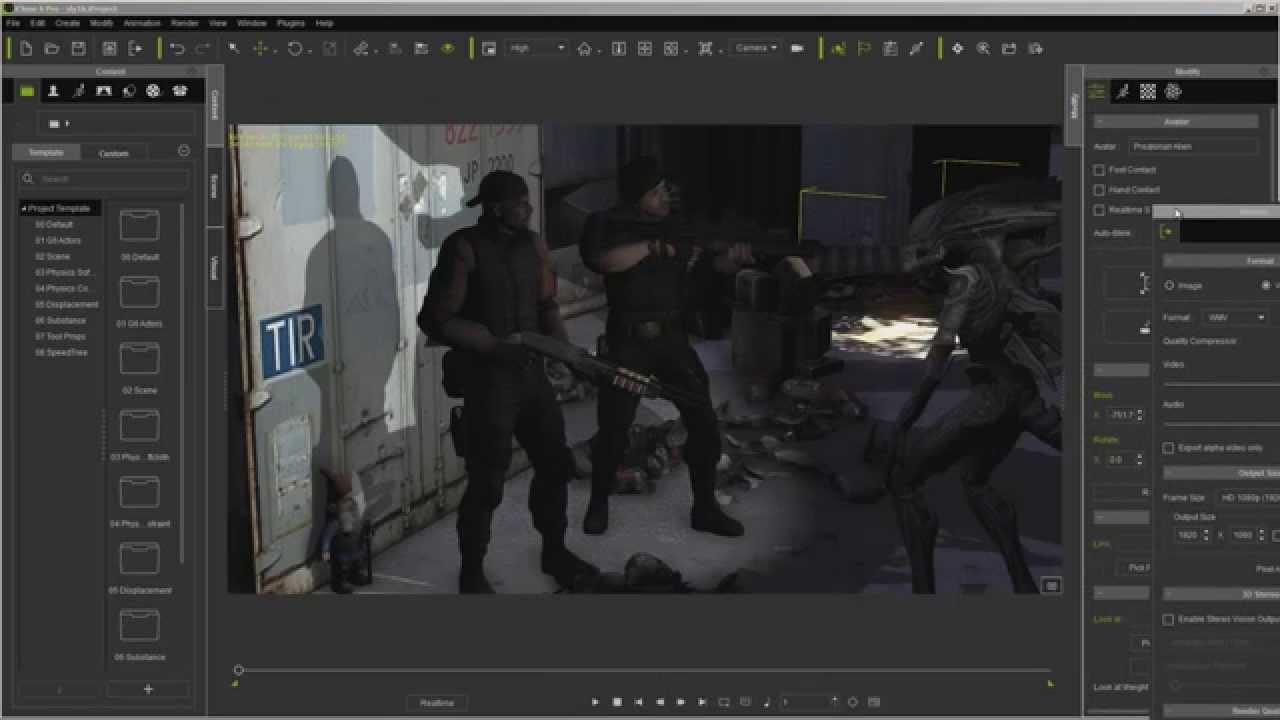Image resolution: width=1280 pixels, height=720 pixels.
Task: Open the High quality dropdown
Action: pos(536,48)
